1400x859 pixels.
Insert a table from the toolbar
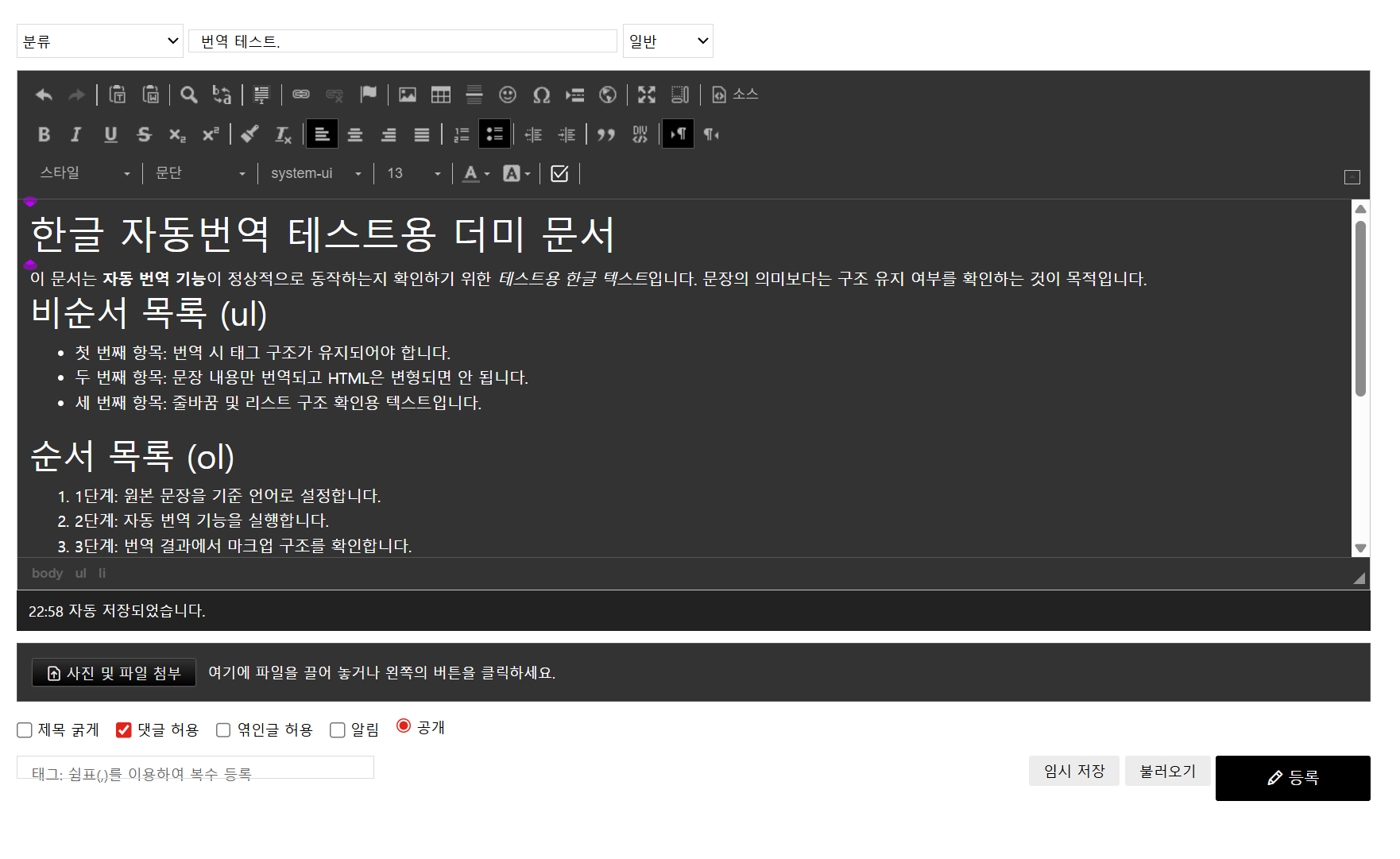(441, 95)
